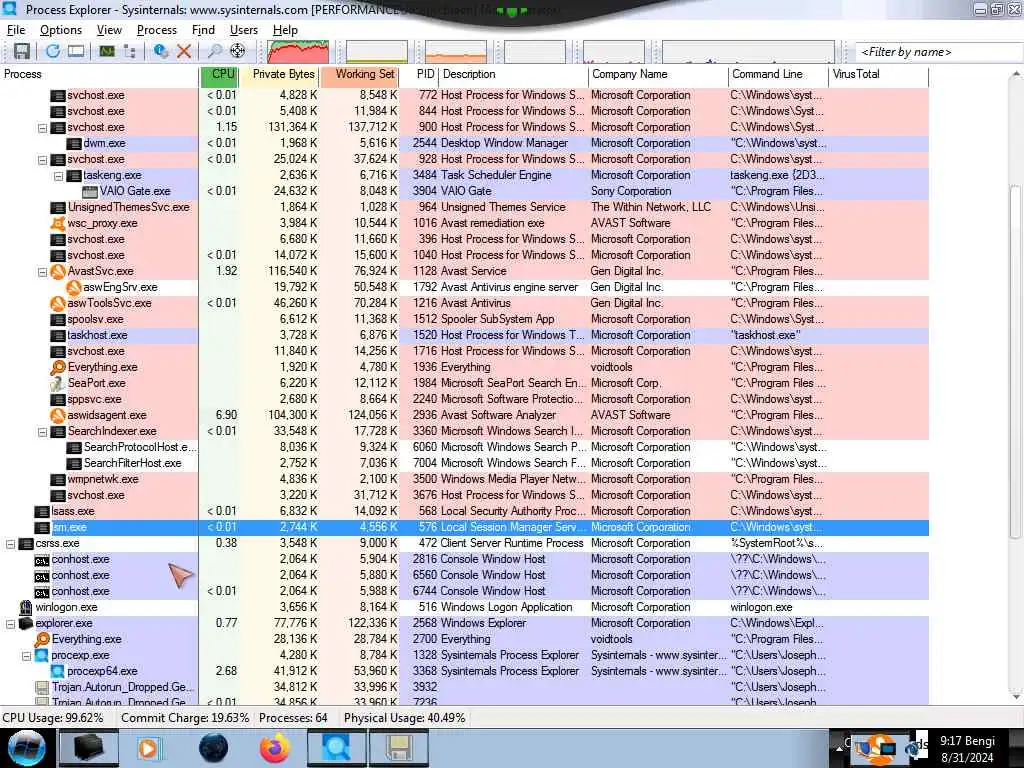Click the red X Kill Process icon

184,51
